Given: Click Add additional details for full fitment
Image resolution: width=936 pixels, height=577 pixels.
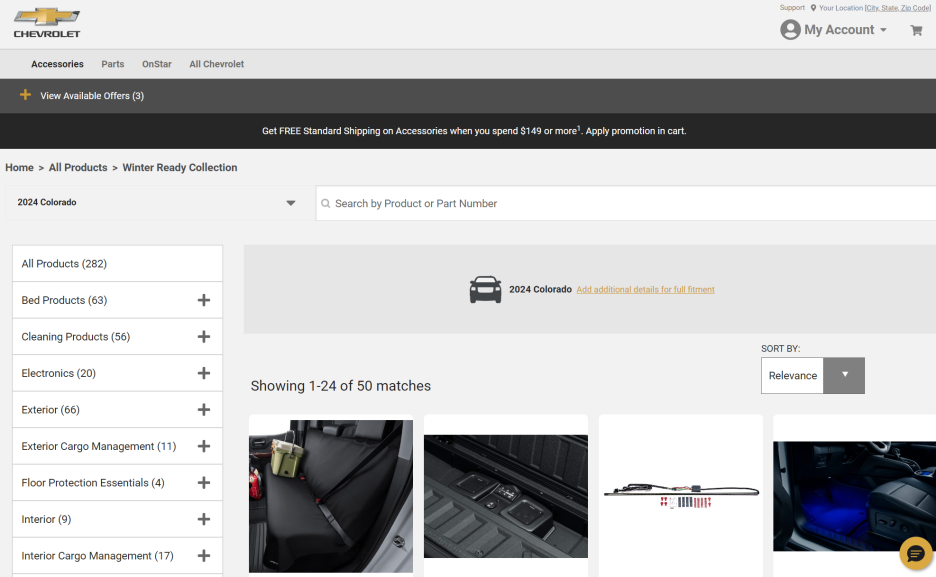Looking at the screenshot, I should [x=645, y=289].
